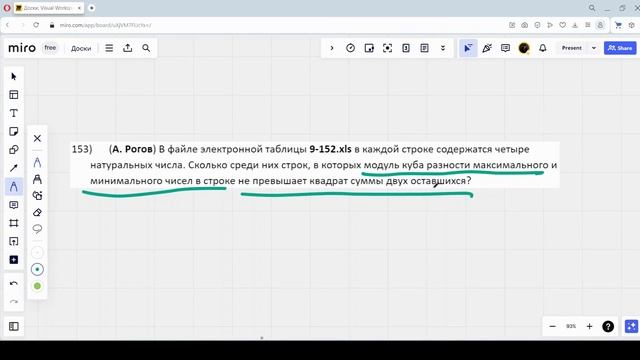Reload the page in browser
The image size is (640, 360).
pyautogui.click(x=36, y=25)
